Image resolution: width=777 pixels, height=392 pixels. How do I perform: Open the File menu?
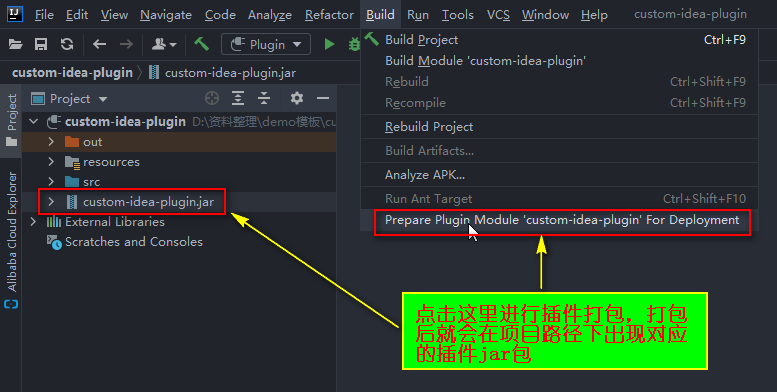(x=44, y=15)
